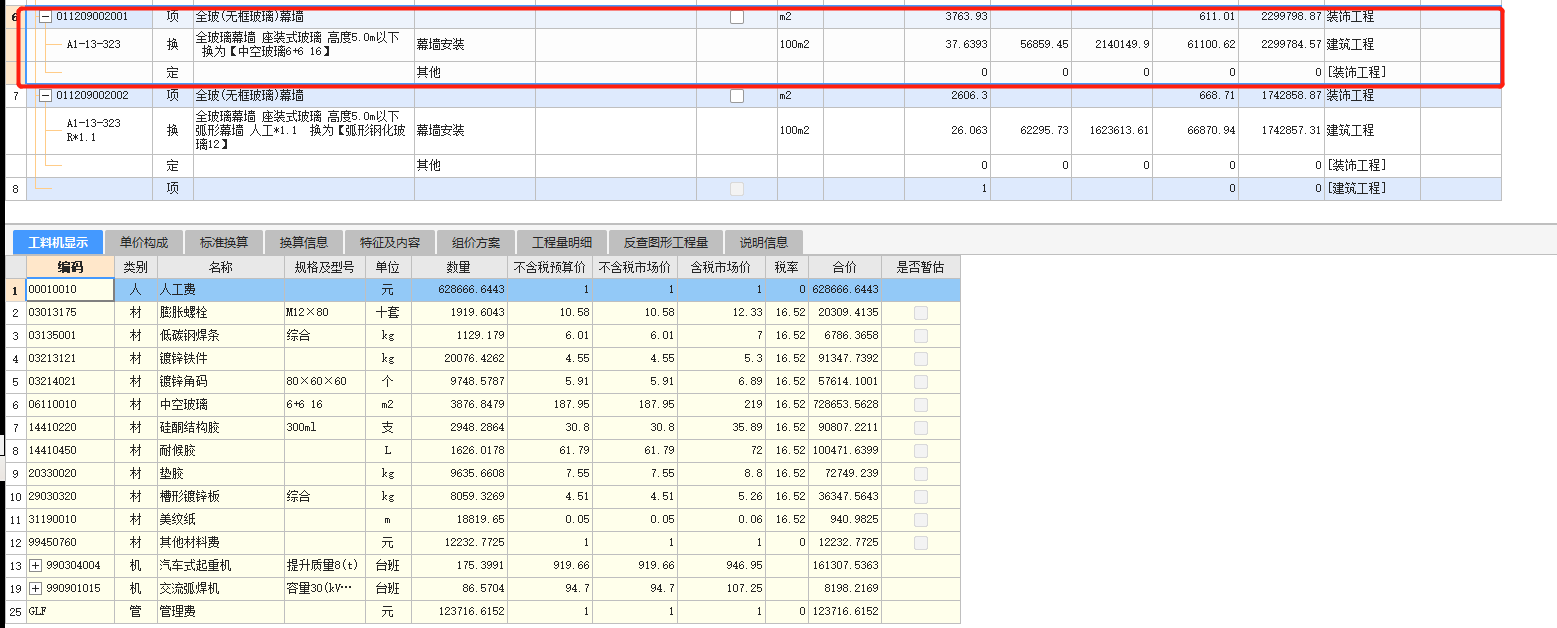Image resolution: width=1557 pixels, height=628 pixels.
Task: Open the 换算信息 tab
Action: coord(304,243)
